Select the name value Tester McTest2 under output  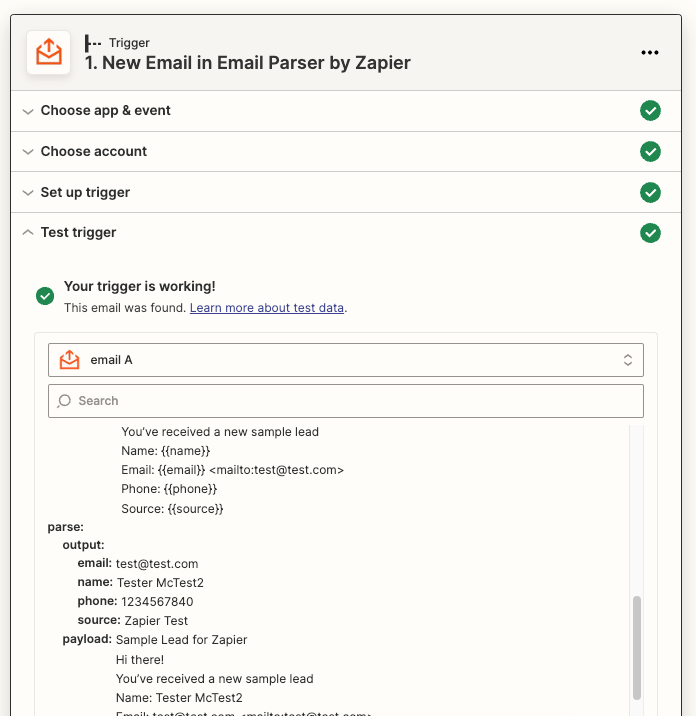pyautogui.click(x=160, y=583)
